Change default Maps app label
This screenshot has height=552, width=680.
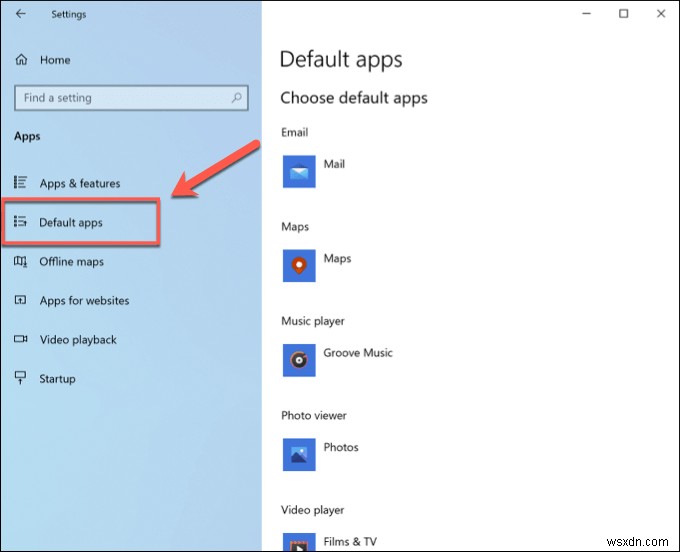click(337, 258)
